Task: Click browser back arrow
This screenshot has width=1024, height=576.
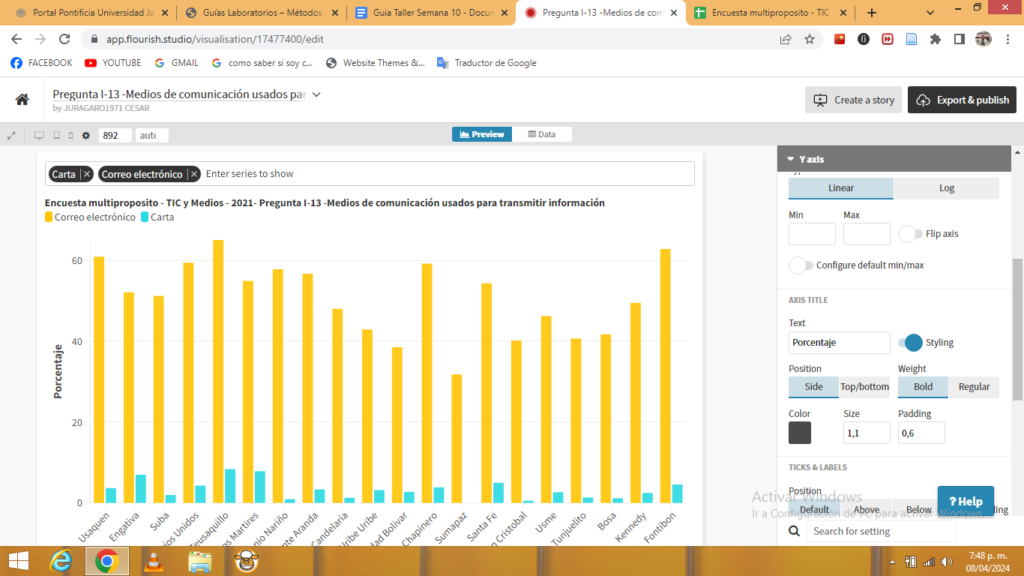Action: coord(16,39)
